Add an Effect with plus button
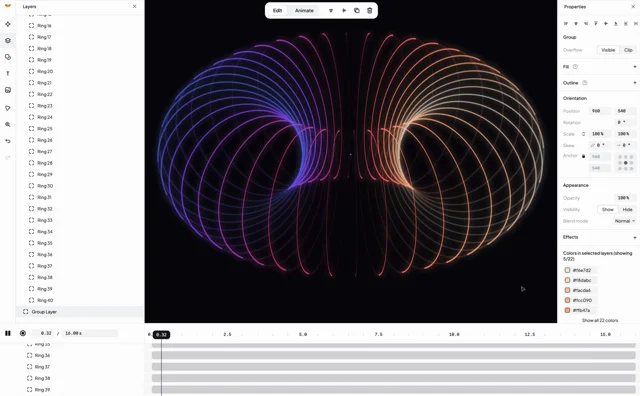The image size is (640, 396). click(635, 237)
